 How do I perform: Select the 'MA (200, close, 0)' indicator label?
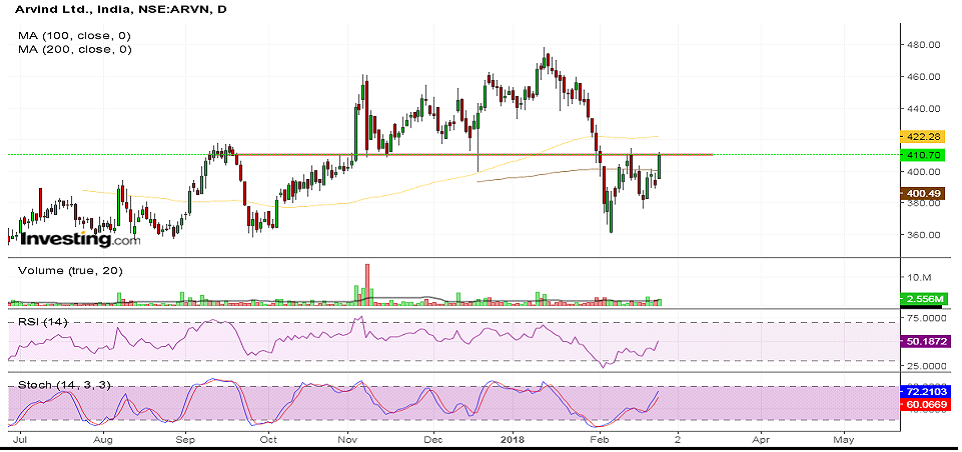(74, 50)
